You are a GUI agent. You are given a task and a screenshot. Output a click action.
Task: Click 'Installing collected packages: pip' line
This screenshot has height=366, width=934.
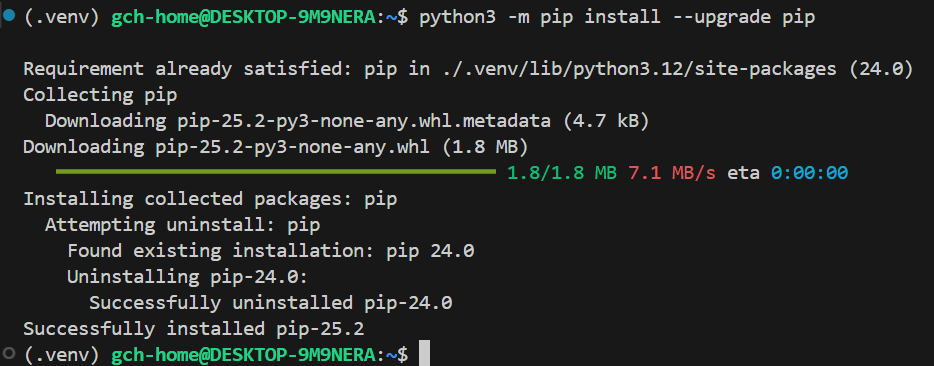click(x=210, y=199)
